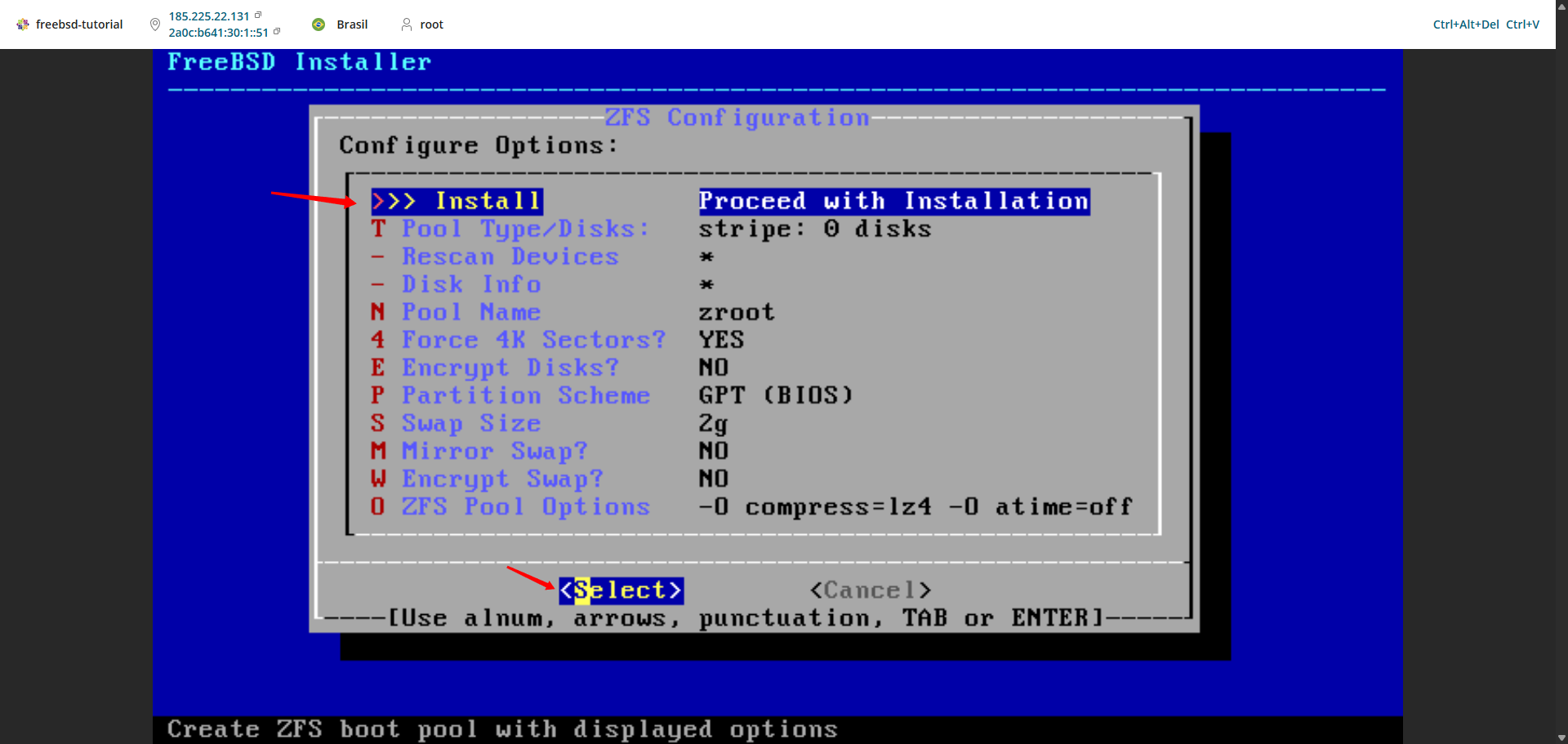1568x744 pixels.
Task: Click the 'ZFS Configuration' dialog title
Action: coord(737,118)
